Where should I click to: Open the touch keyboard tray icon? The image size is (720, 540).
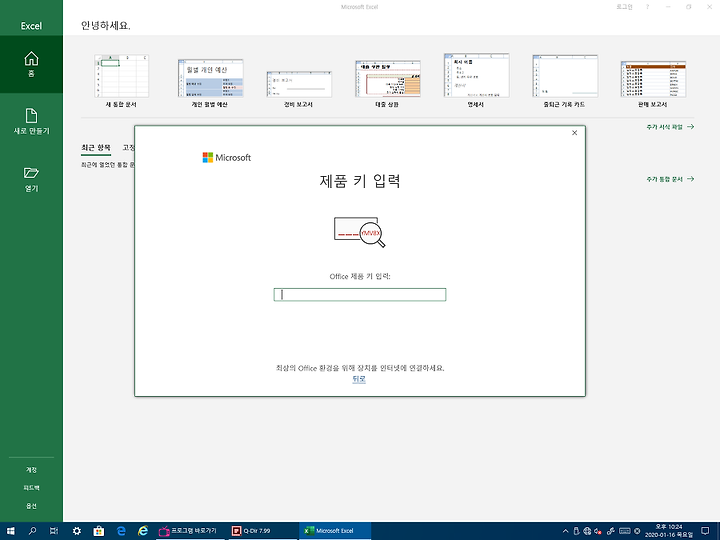624,531
